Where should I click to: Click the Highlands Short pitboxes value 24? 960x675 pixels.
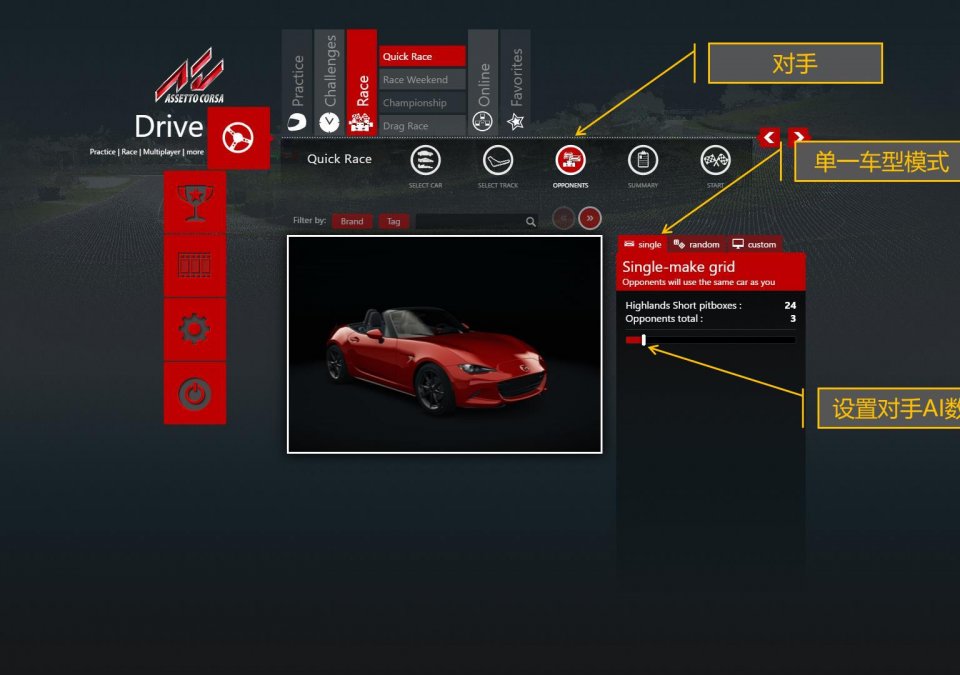(790, 305)
